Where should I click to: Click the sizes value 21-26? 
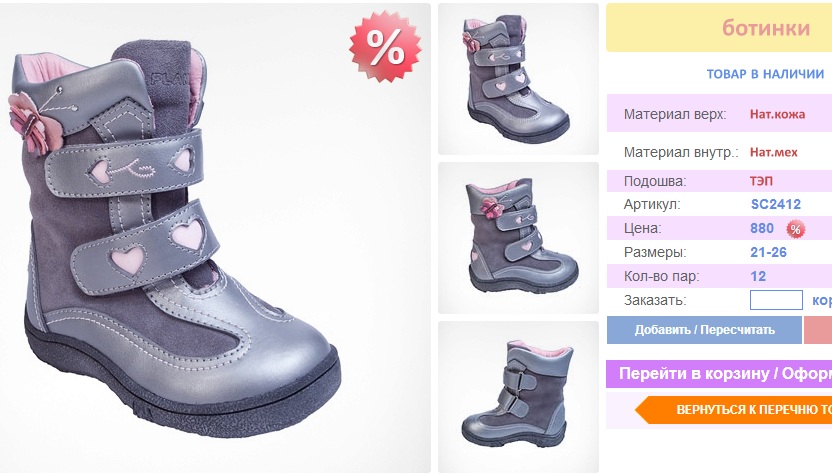768,252
